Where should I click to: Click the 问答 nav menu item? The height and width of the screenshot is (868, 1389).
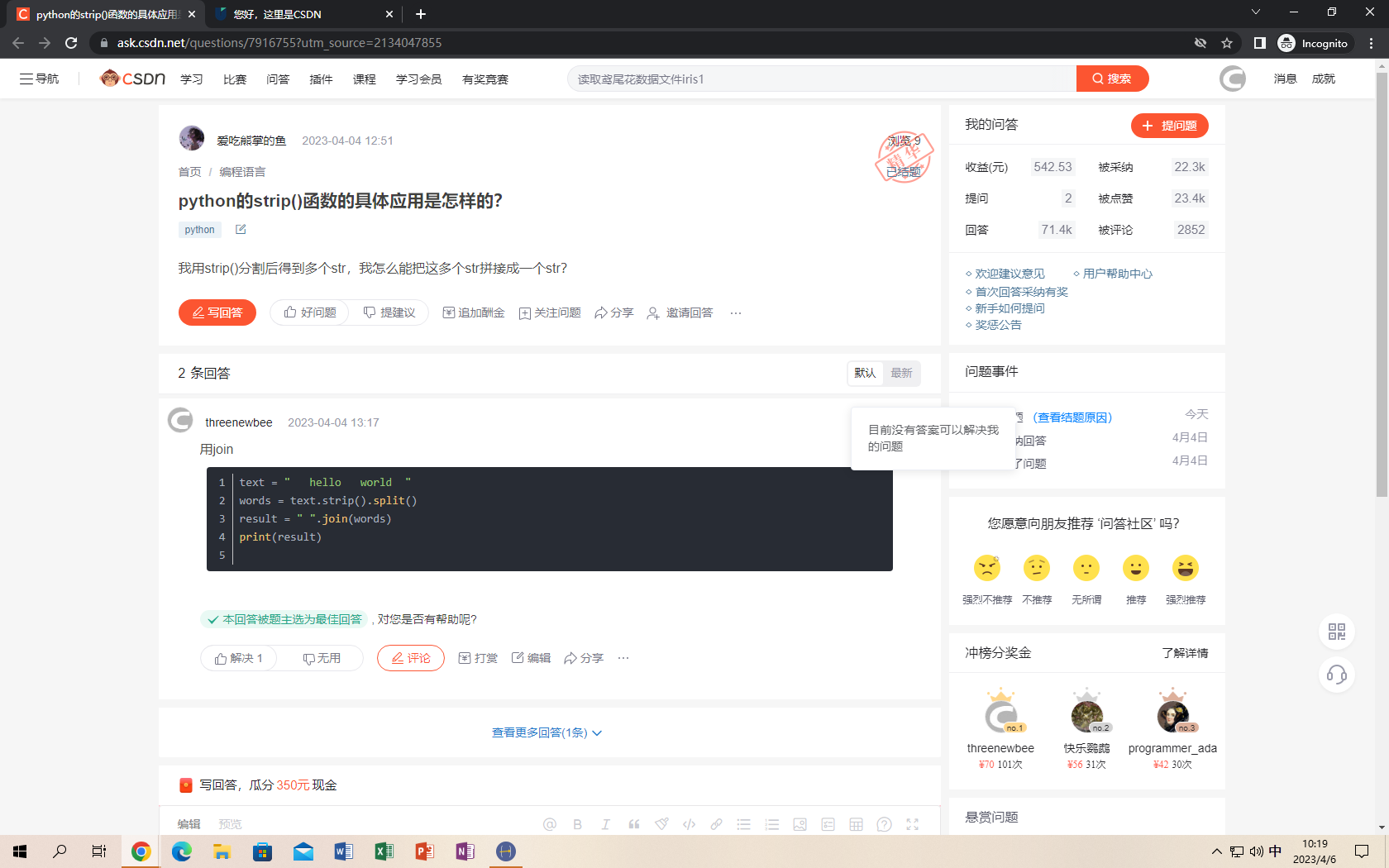coord(278,79)
